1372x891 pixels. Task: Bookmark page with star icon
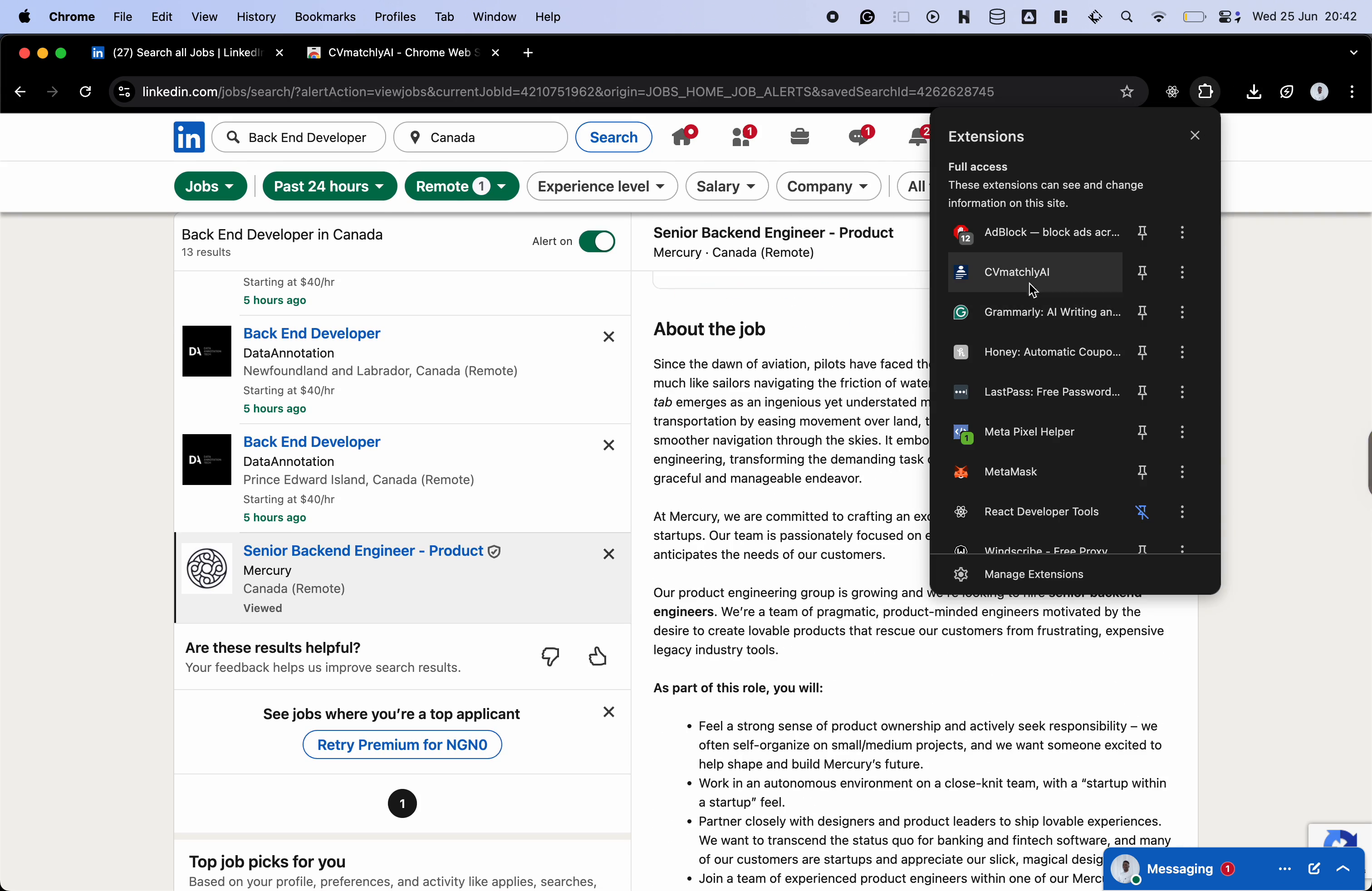[1127, 92]
